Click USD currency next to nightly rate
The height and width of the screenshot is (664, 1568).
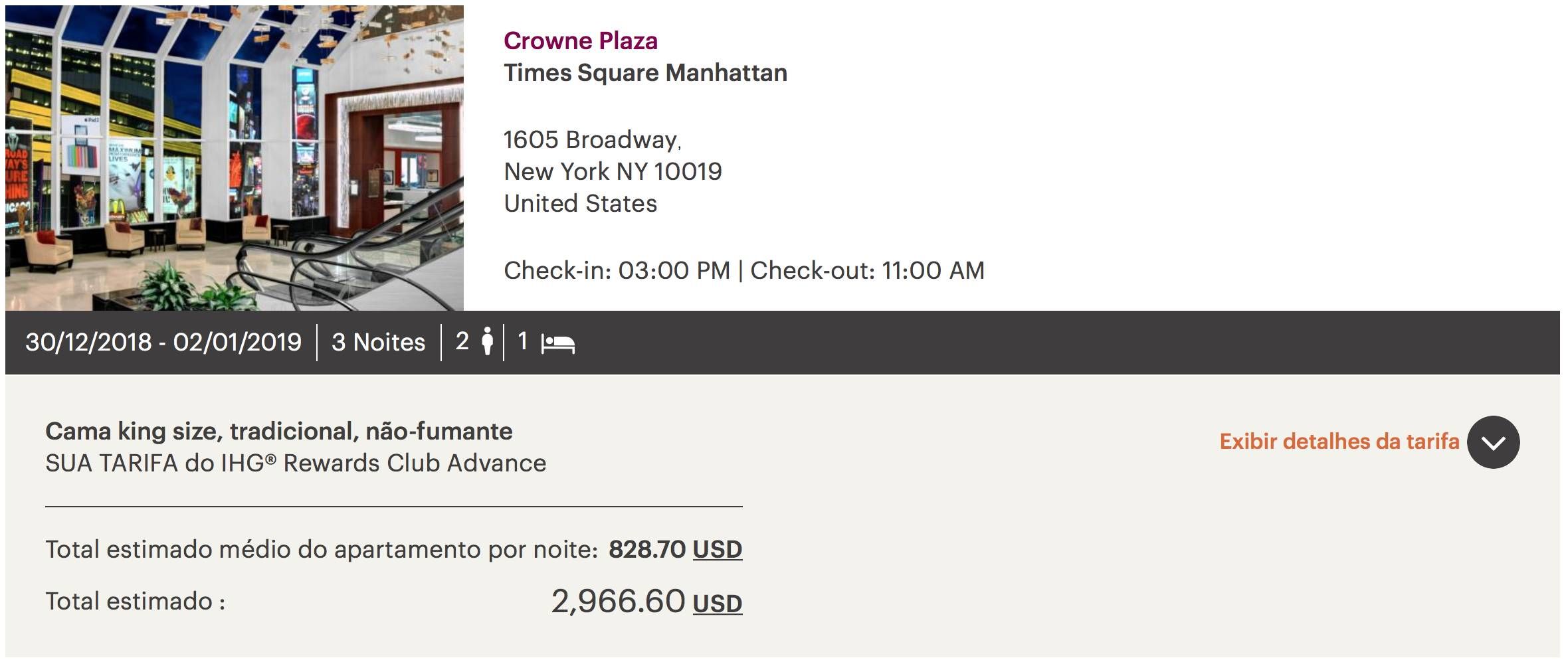(717, 549)
